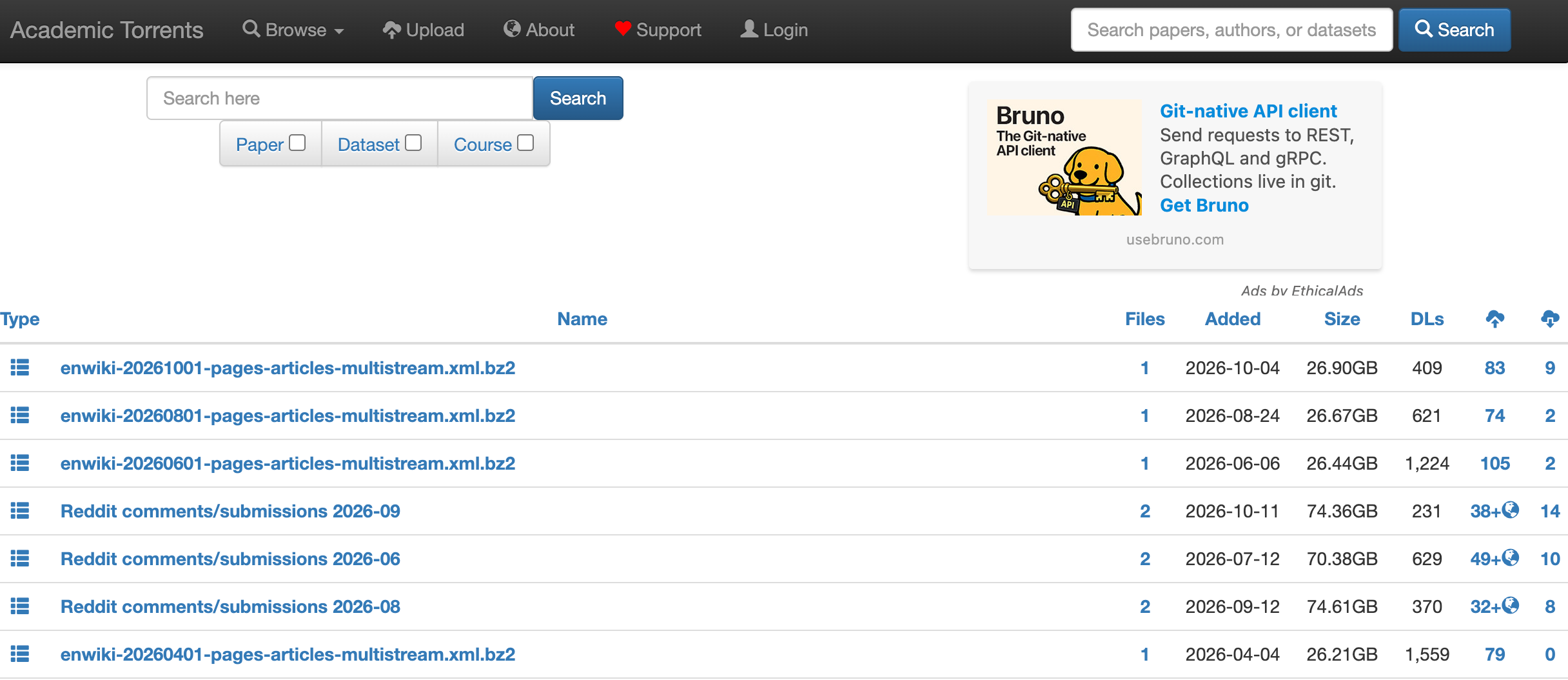Open enwiki-20261001-pages-articles-multistream.xml.bz2
The width and height of the screenshot is (1568, 680).
click(x=288, y=368)
